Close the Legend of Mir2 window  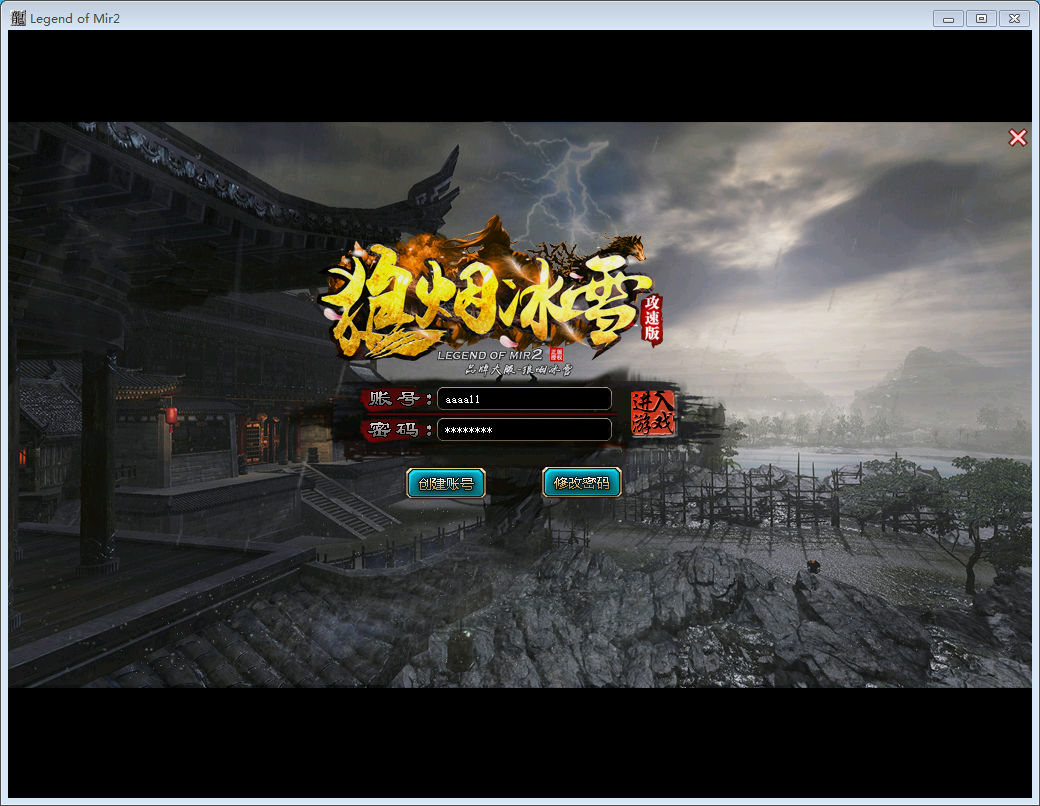[x=1014, y=19]
